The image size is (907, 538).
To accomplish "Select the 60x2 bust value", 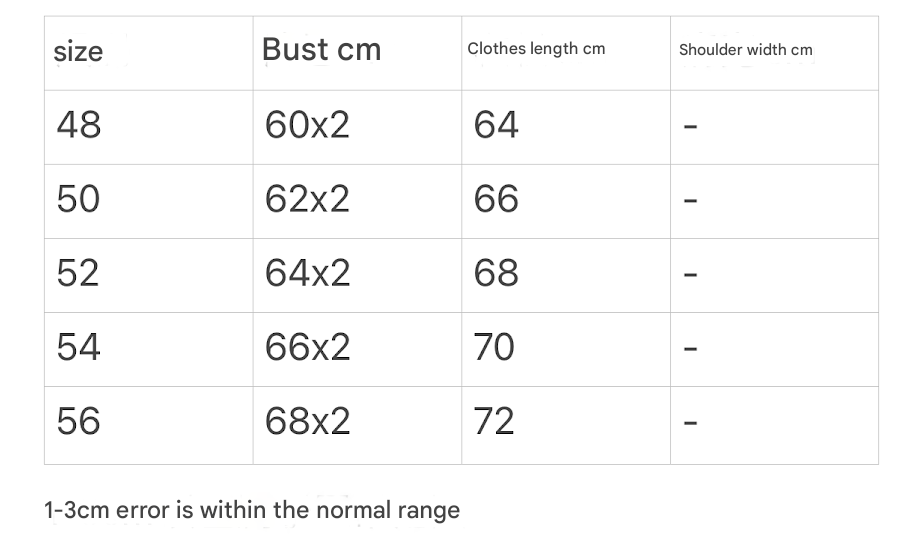I will [307, 125].
